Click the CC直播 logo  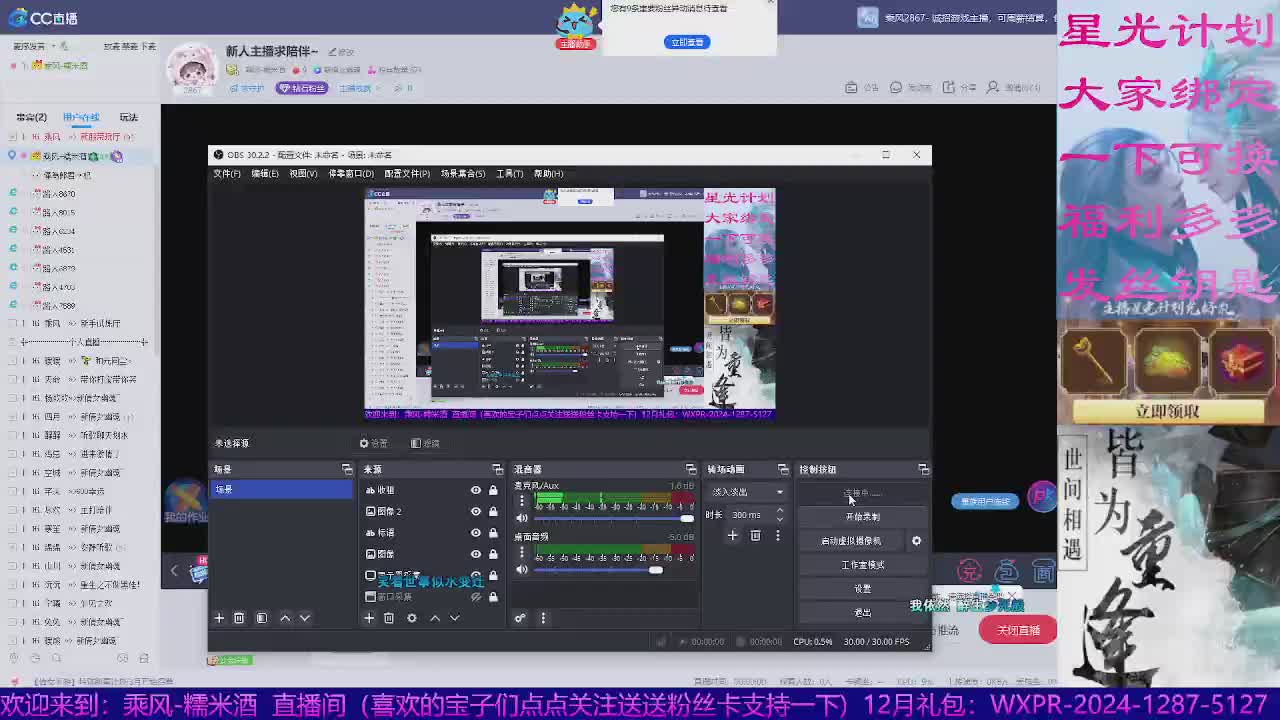pyautogui.click(x=41, y=18)
